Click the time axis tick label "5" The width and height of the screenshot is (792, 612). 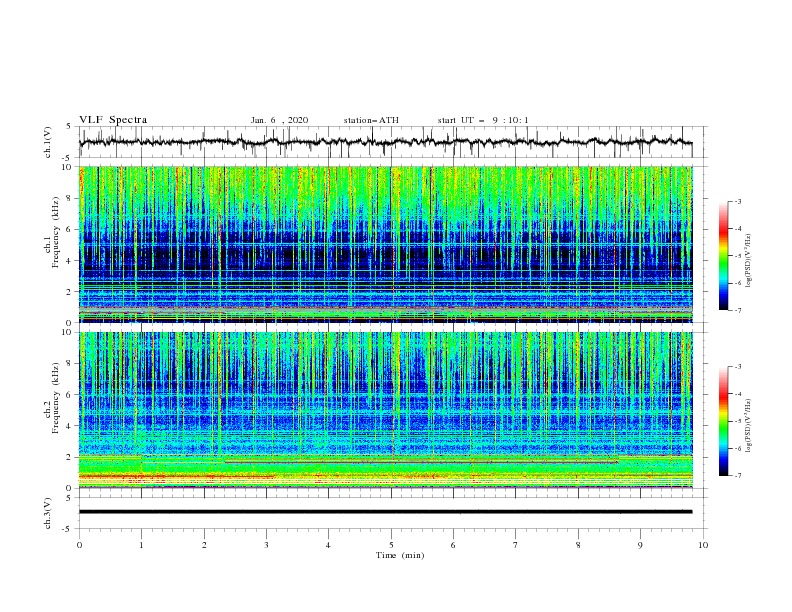coord(391,545)
